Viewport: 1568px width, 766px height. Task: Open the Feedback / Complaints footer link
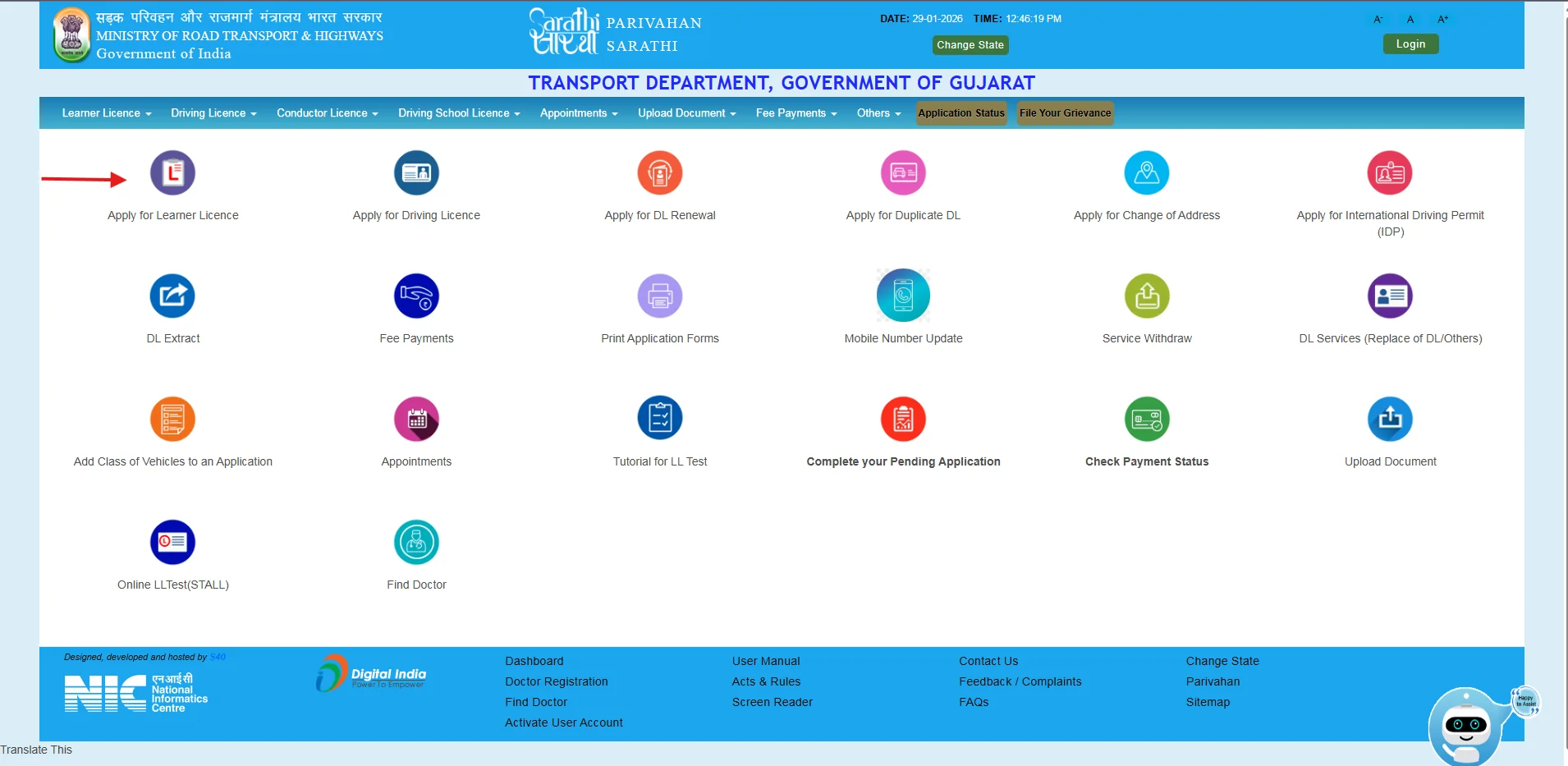tap(1020, 681)
